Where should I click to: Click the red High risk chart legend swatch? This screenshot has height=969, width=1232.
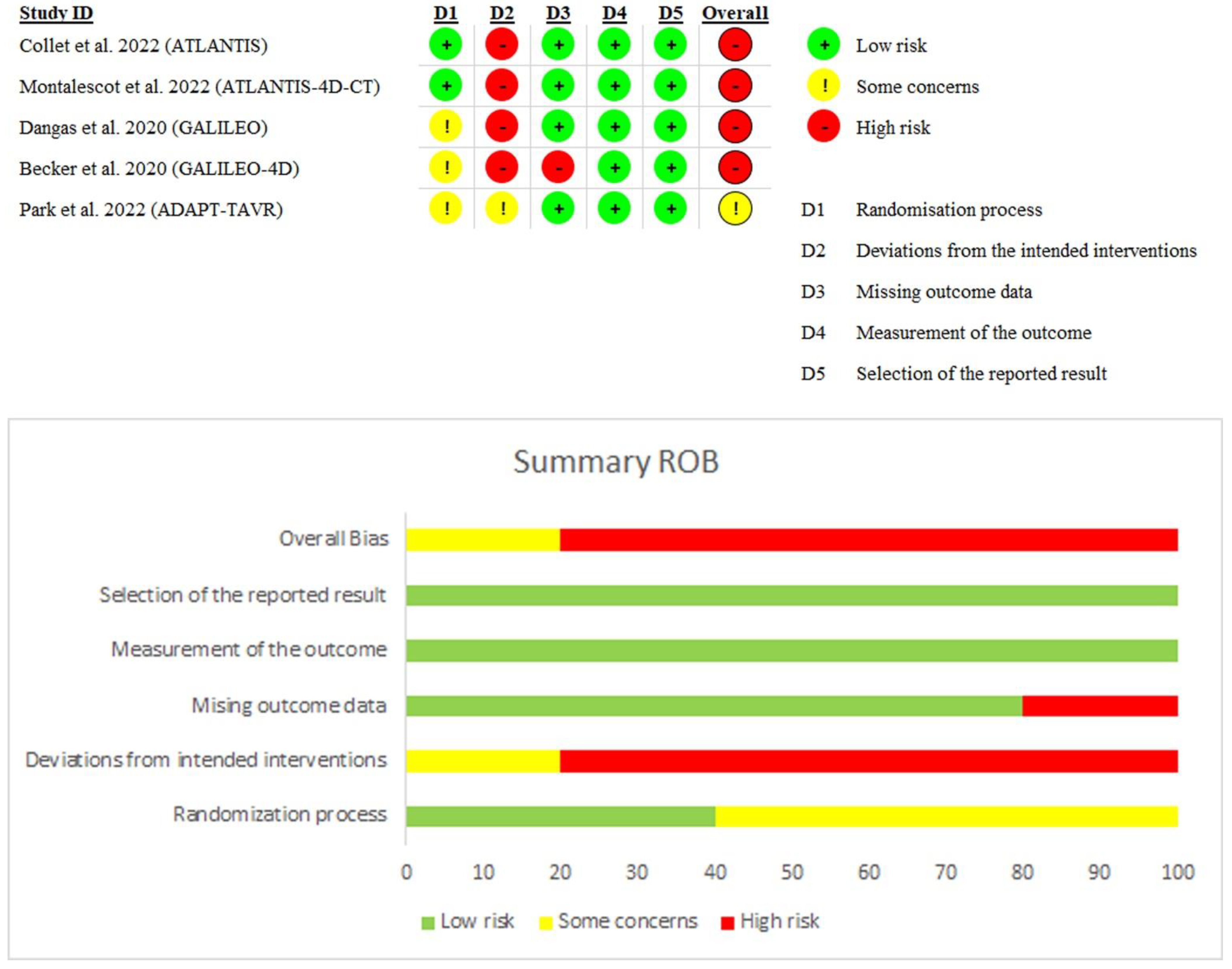(x=727, y=923)
